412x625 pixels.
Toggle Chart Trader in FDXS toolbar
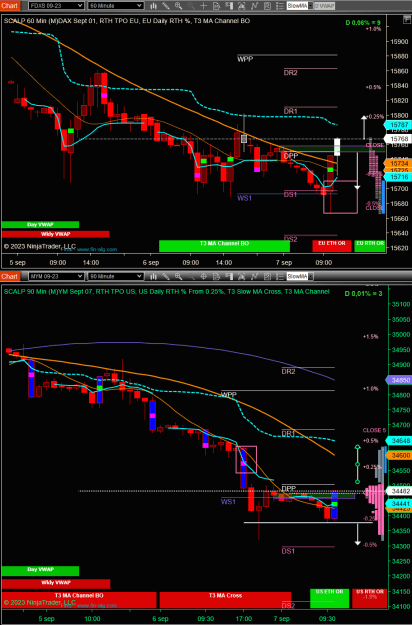(x=229, y=6)
